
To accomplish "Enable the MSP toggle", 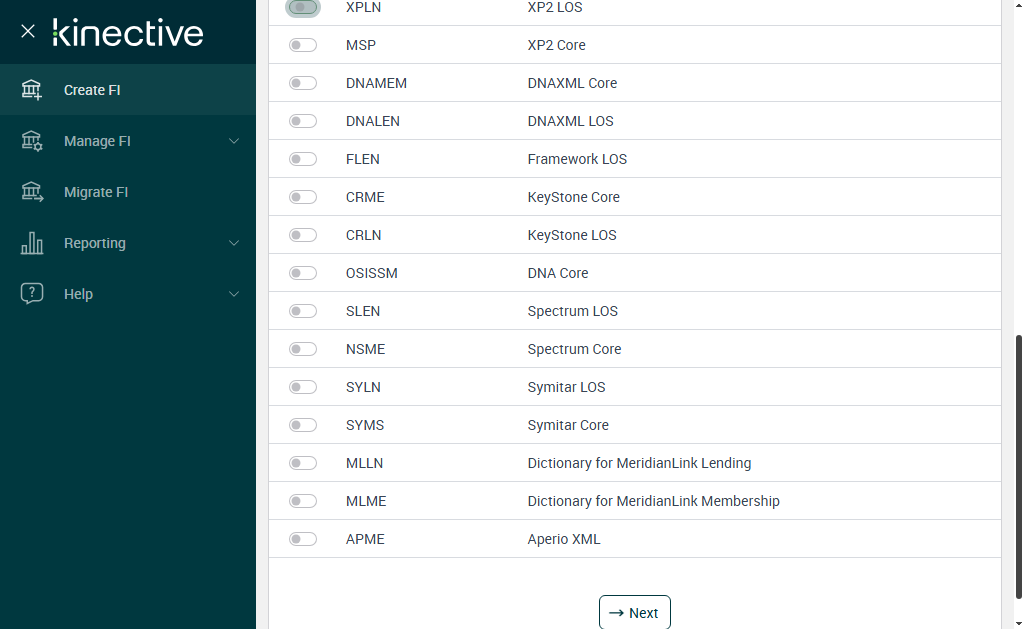I will pyautogui.click(x=302, y=45).
